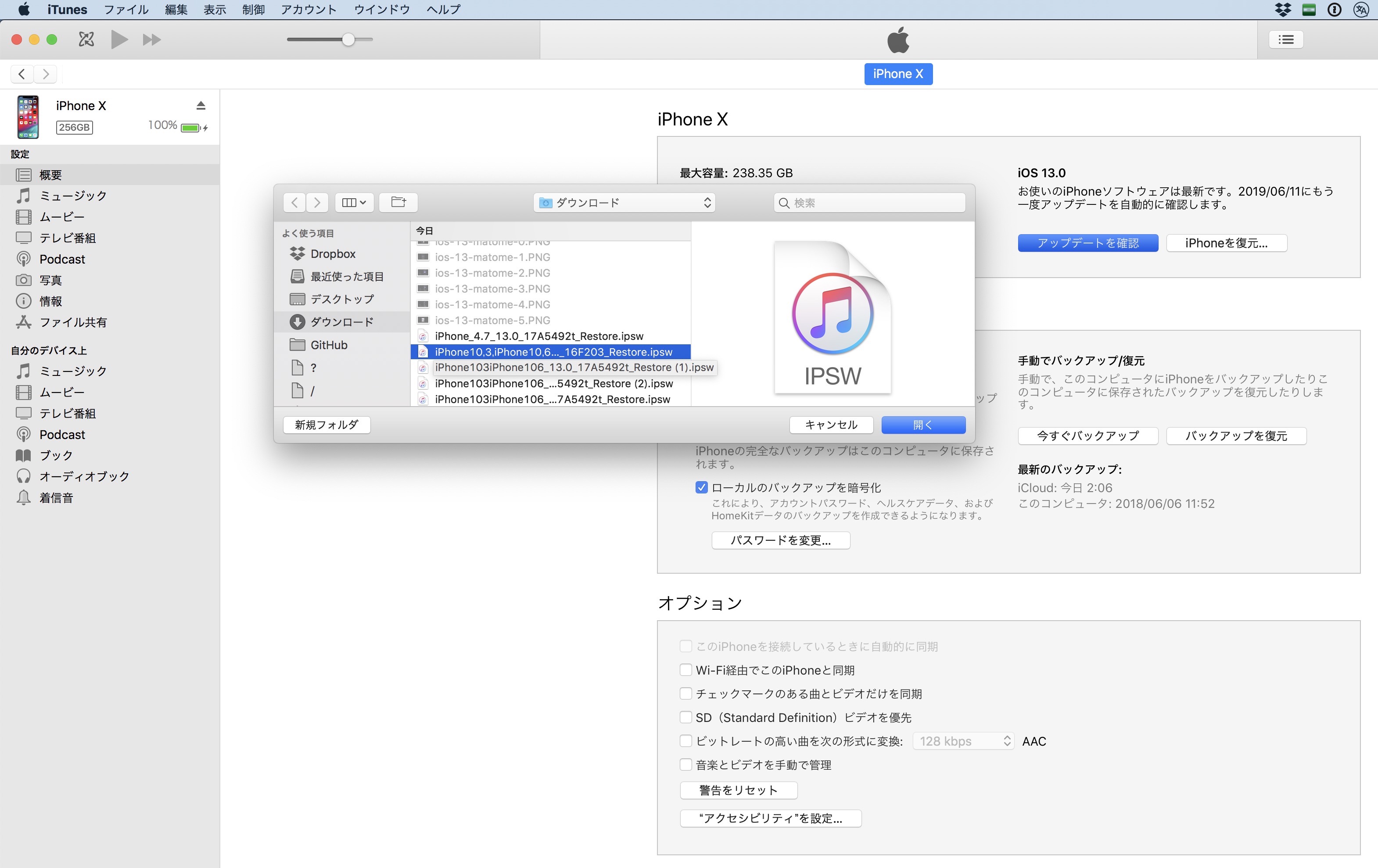Image resolution: width=1378 pixels, height=868 pixels.
Task: Click the play button
Action: 119,39
